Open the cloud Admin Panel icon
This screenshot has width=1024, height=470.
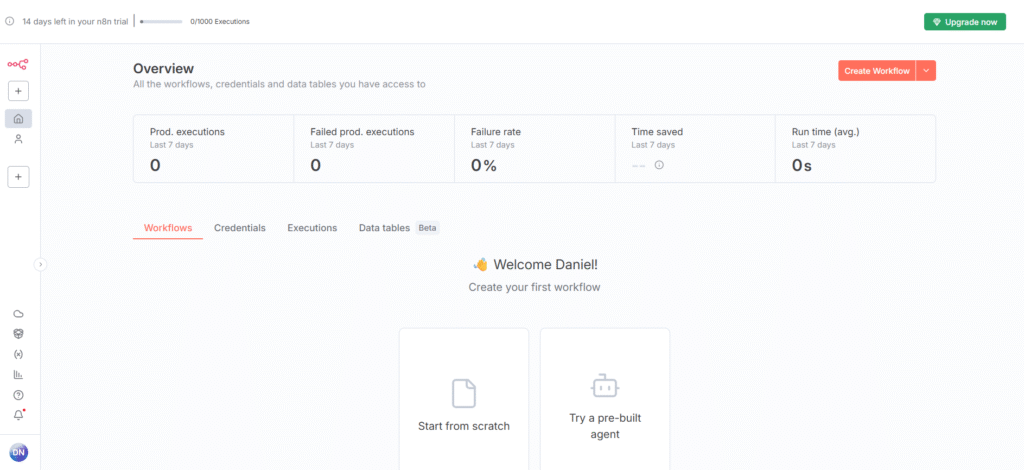18,314
